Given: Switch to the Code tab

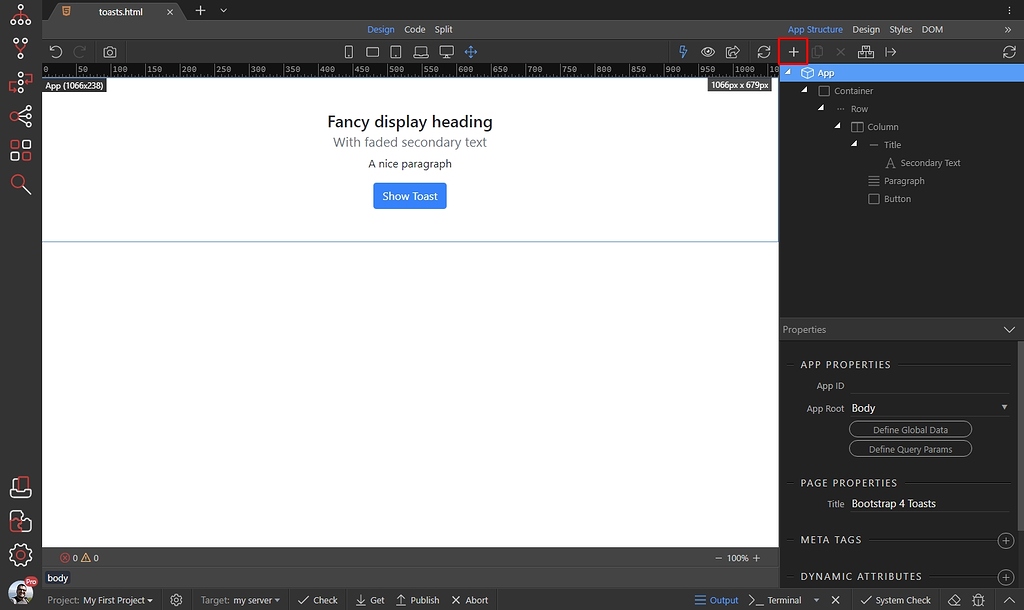Looking at the screenshot, I should [414, 29].
